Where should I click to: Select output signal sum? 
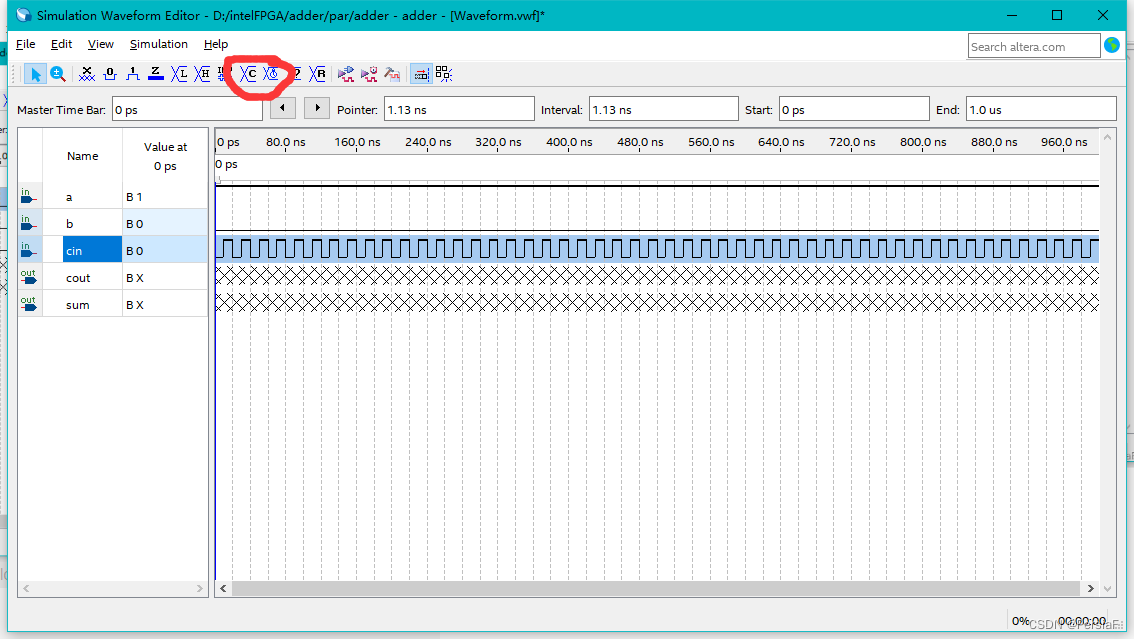pyautogui.click(x=77, y=305)
